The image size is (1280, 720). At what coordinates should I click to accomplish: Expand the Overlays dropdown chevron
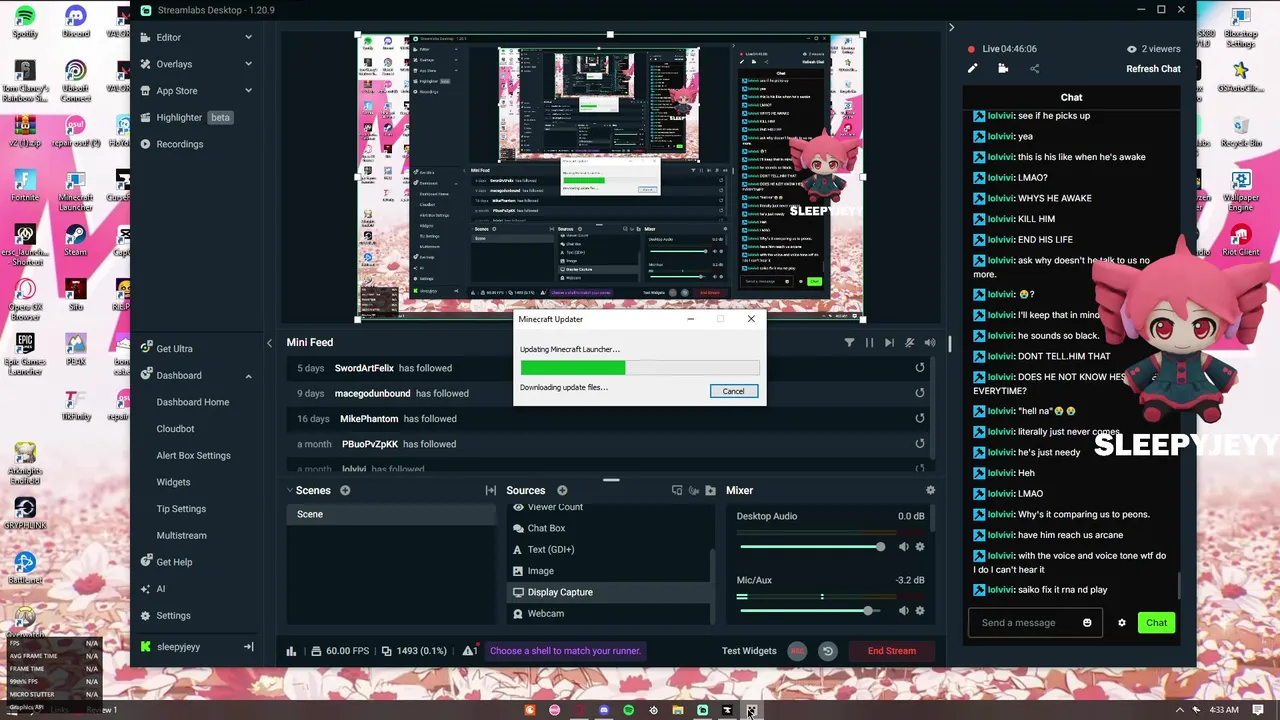248,64
